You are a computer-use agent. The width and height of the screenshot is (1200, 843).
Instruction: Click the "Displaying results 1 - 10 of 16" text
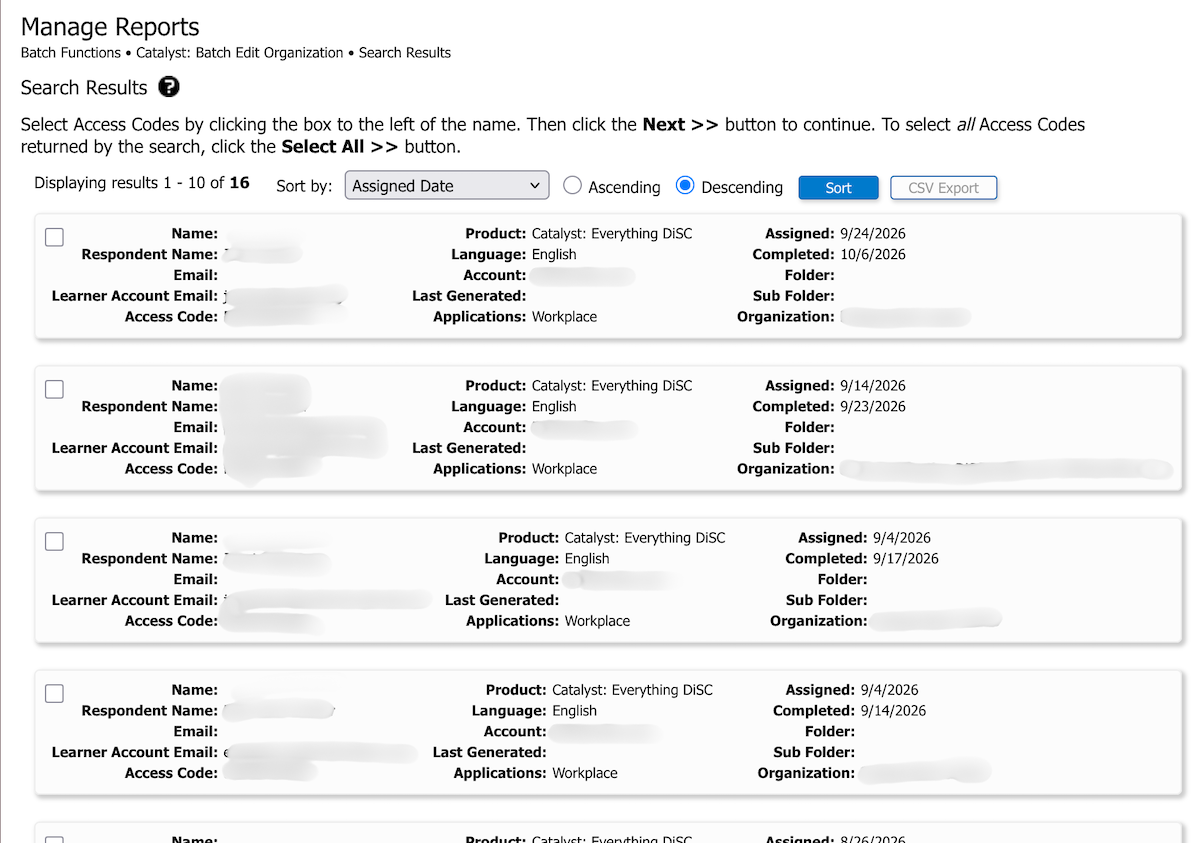142,183
